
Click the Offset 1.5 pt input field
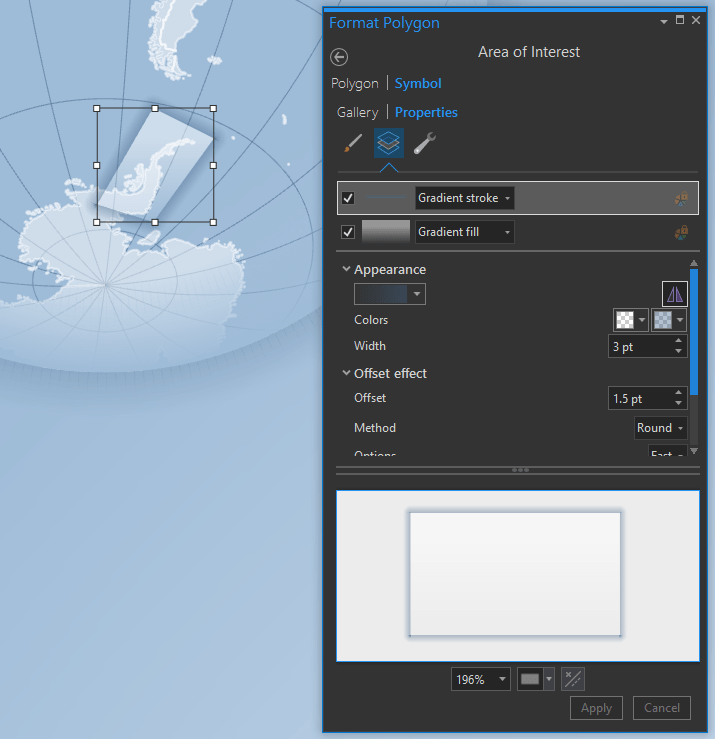[x=640, y=399]
